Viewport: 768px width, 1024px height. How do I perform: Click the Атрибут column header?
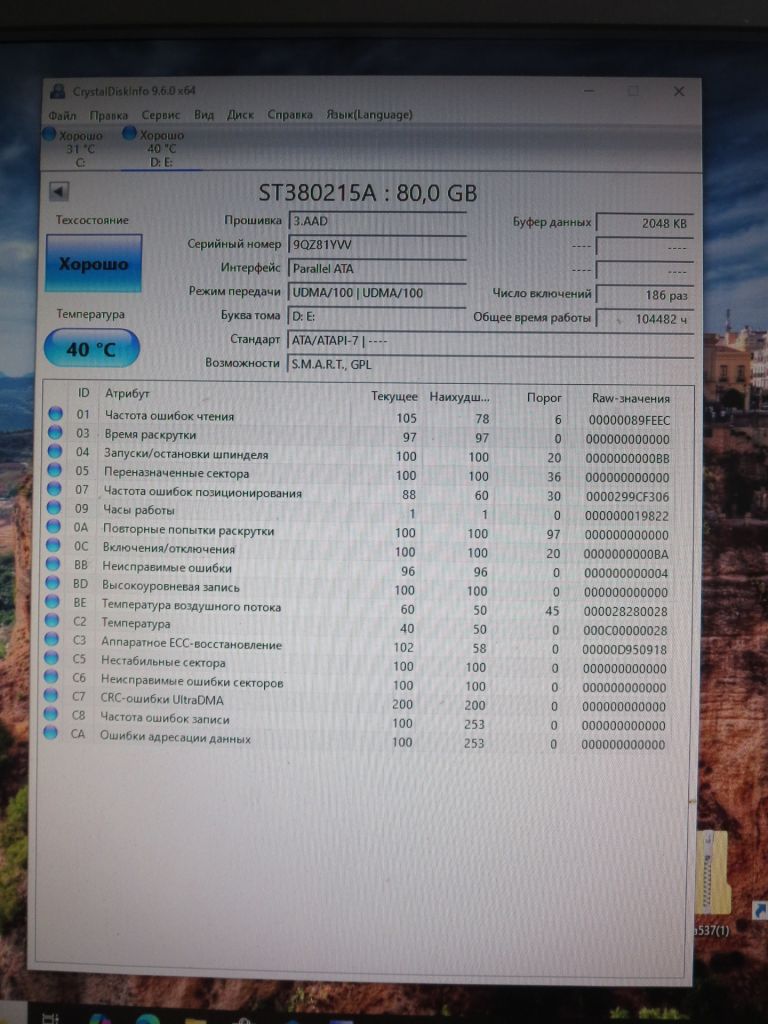point(127,393)
